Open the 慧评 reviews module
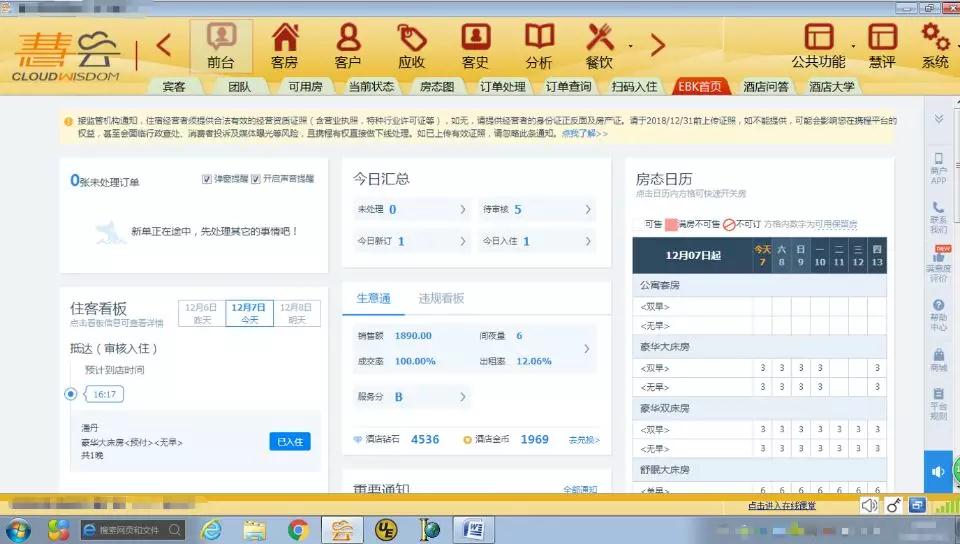The width and height of the screenshot is (960, 544). [882, 47]
